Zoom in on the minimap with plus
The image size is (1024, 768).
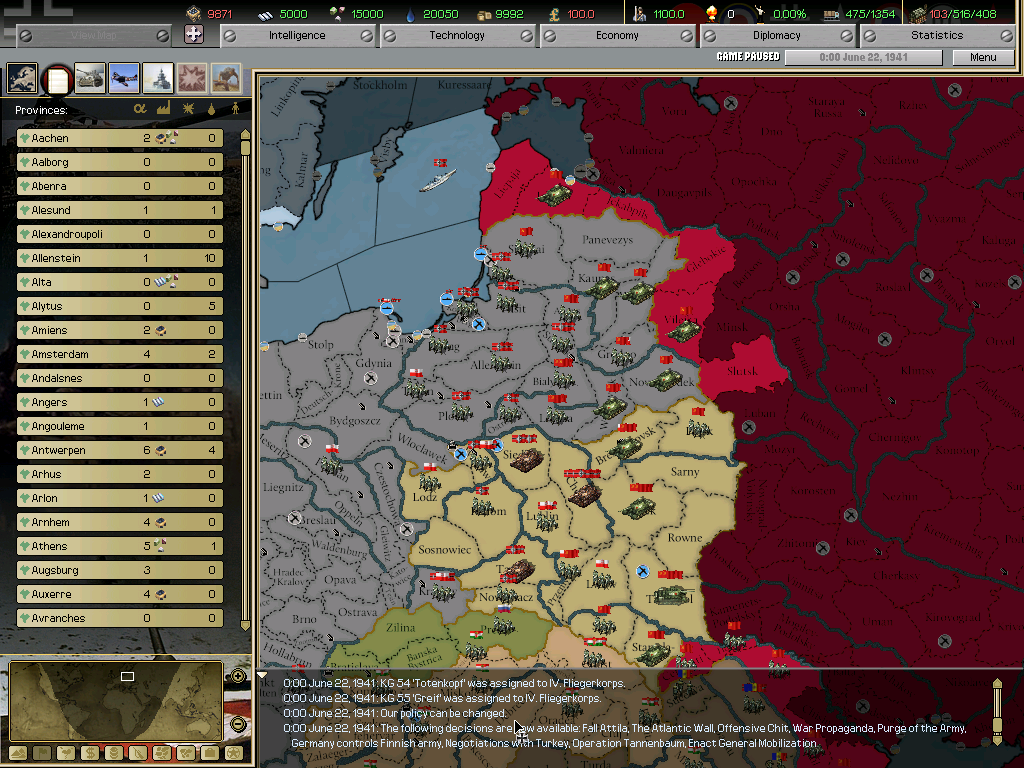coord(238,676)
